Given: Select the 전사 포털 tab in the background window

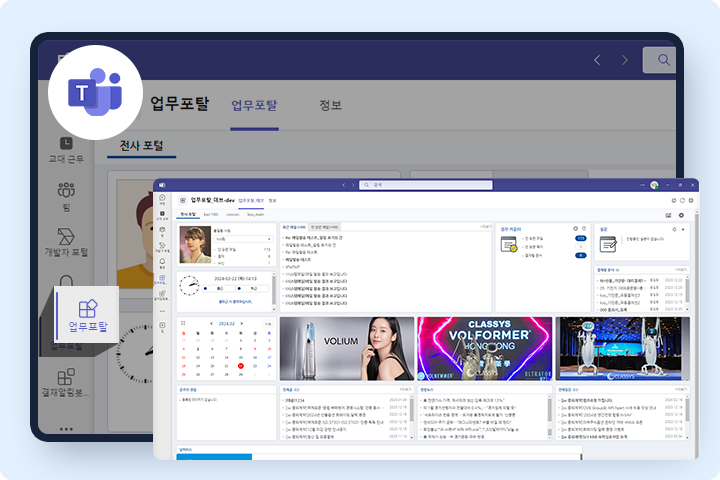Looking at the screenshot, I should 141,146.
